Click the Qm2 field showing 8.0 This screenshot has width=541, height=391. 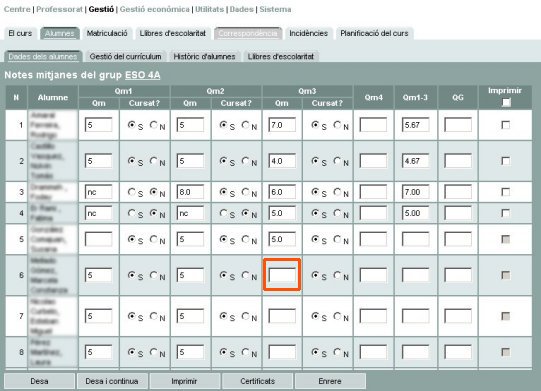[x=190, y=192]
